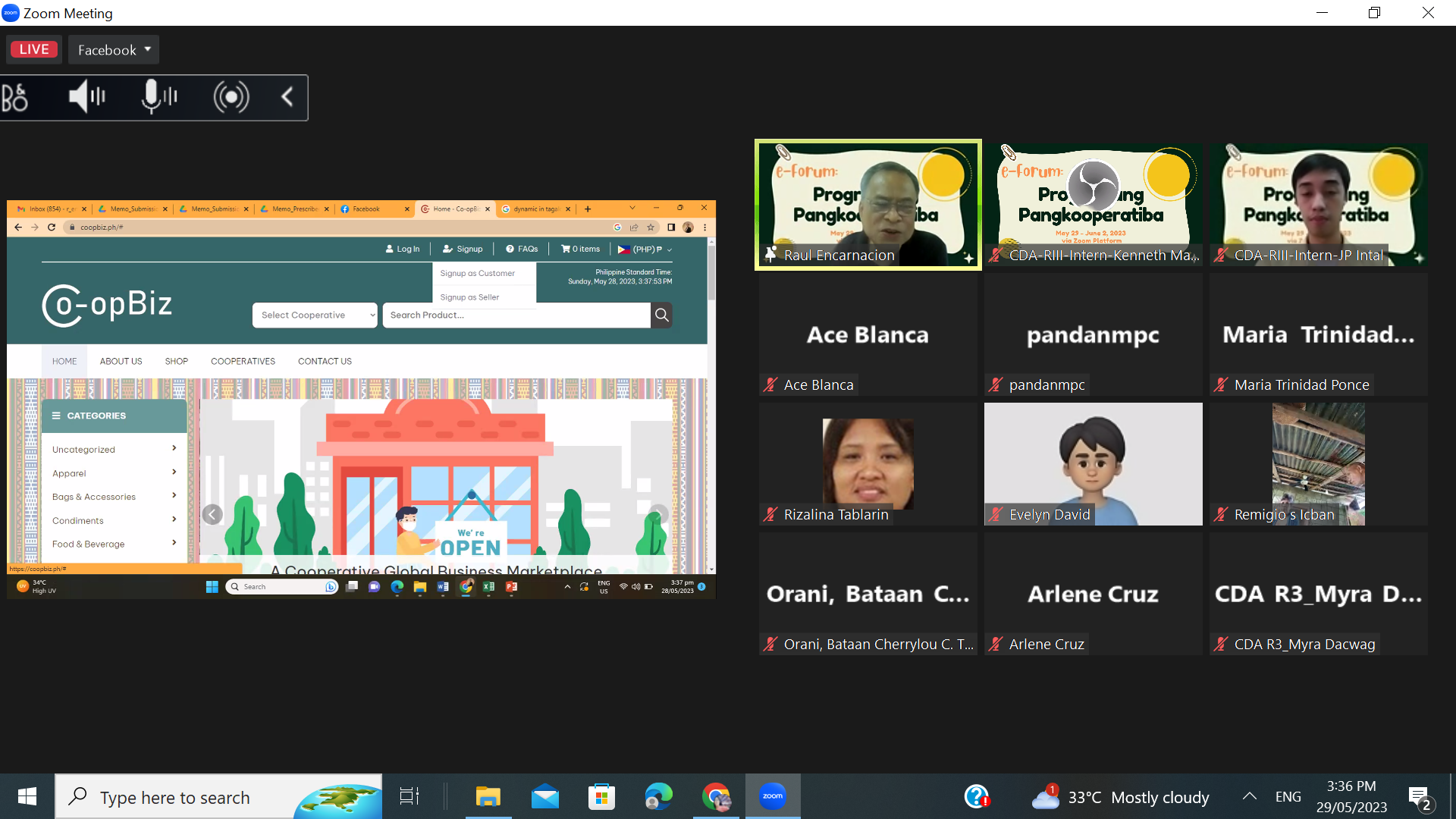The width and height of the screenshot is (1456, 819).
Task: Click the previous slide arrow on banner carousel
Action: pyautogui.click(x=212, y=515)
